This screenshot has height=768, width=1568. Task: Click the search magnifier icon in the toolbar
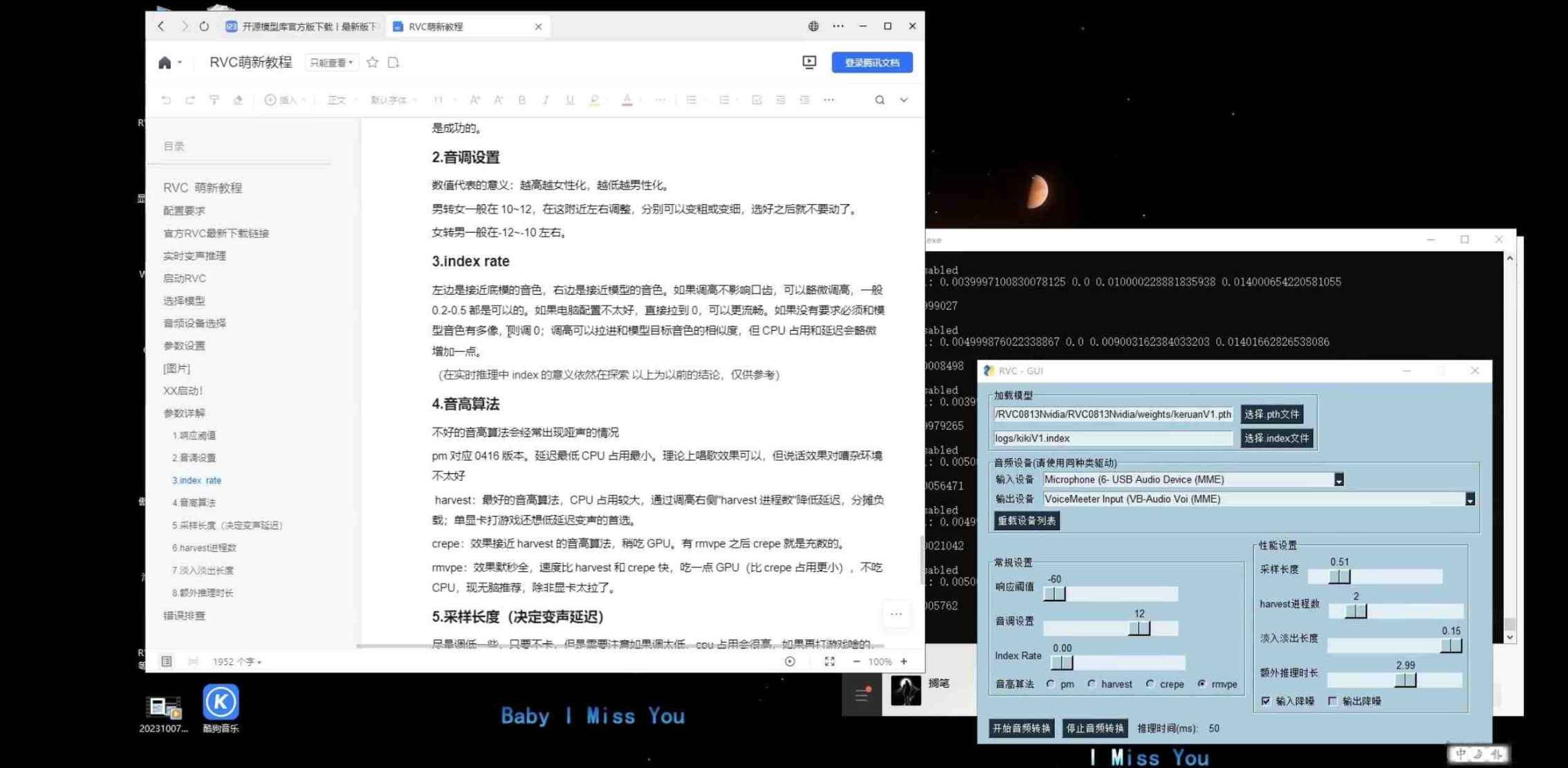pyautogui.click(x=880, y=100)
